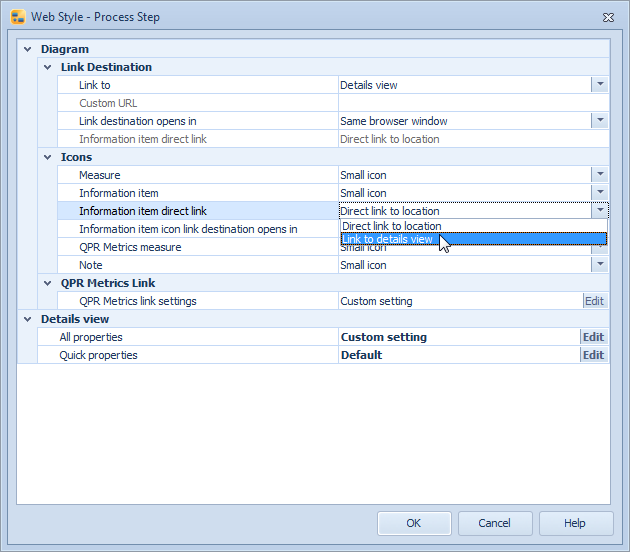Screen dimensions: 630x552
Task: Close the Web Style dialog
Action: (608, 17)
